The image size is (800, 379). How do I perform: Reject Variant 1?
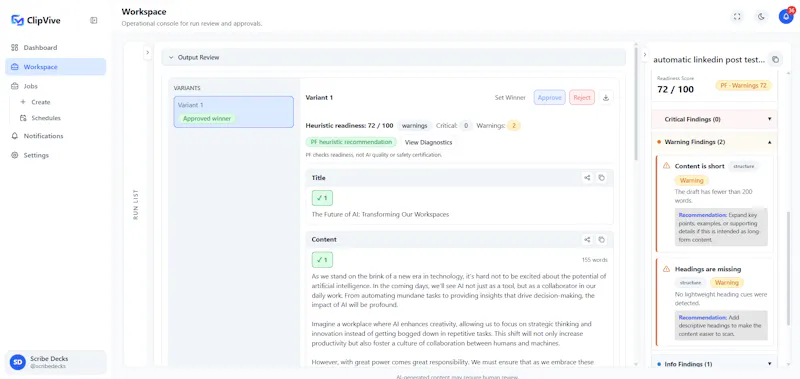click(582, 97)
